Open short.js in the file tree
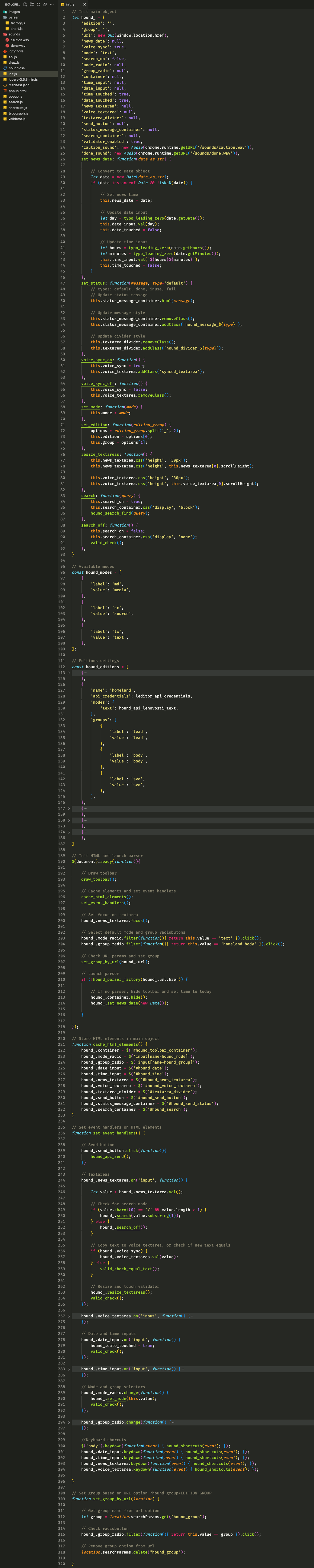 (x=29, y=29)
